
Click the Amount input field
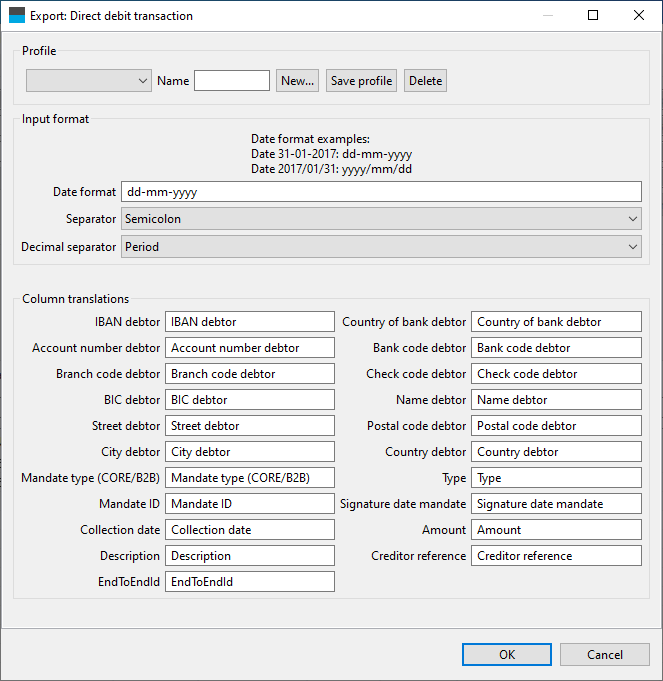pos(556,530)
